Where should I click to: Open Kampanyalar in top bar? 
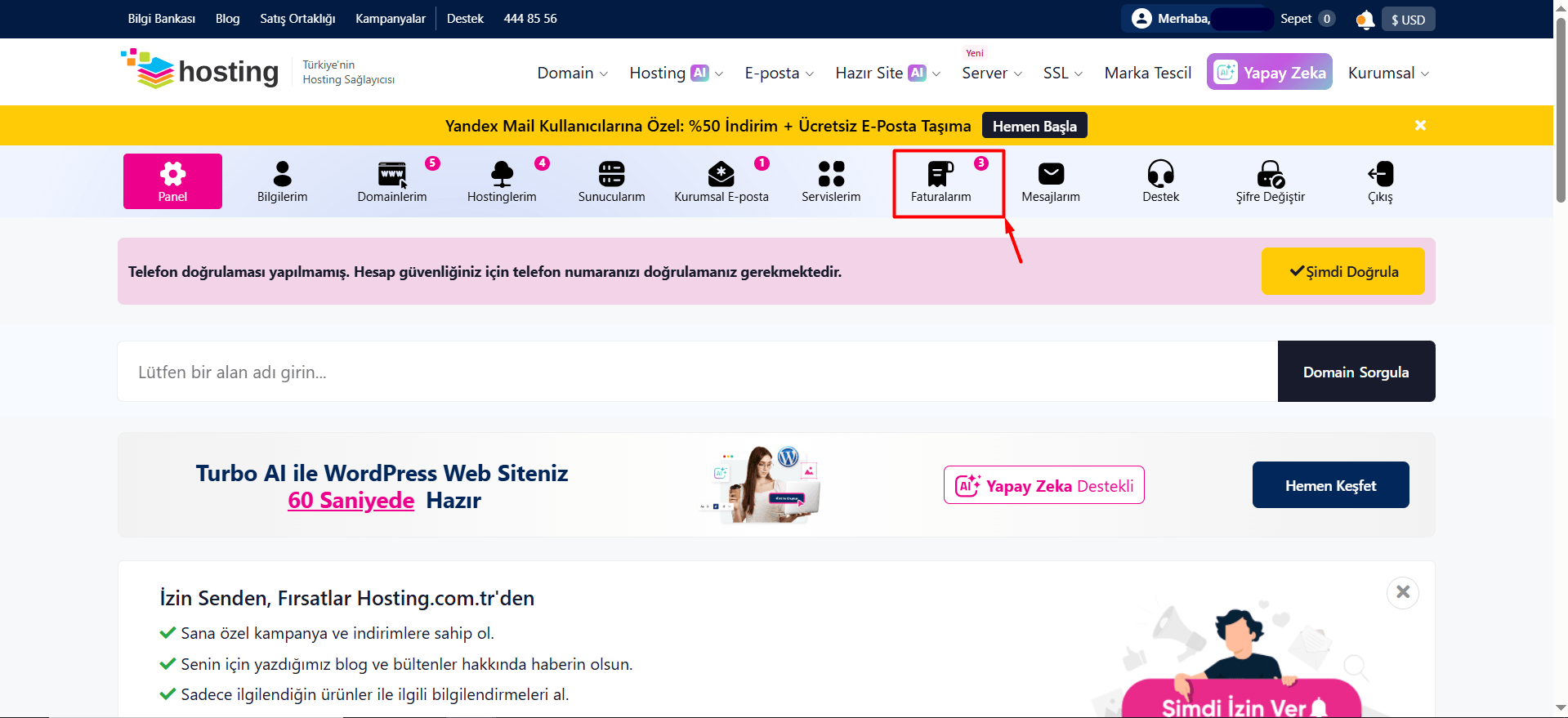coord(391,19)
